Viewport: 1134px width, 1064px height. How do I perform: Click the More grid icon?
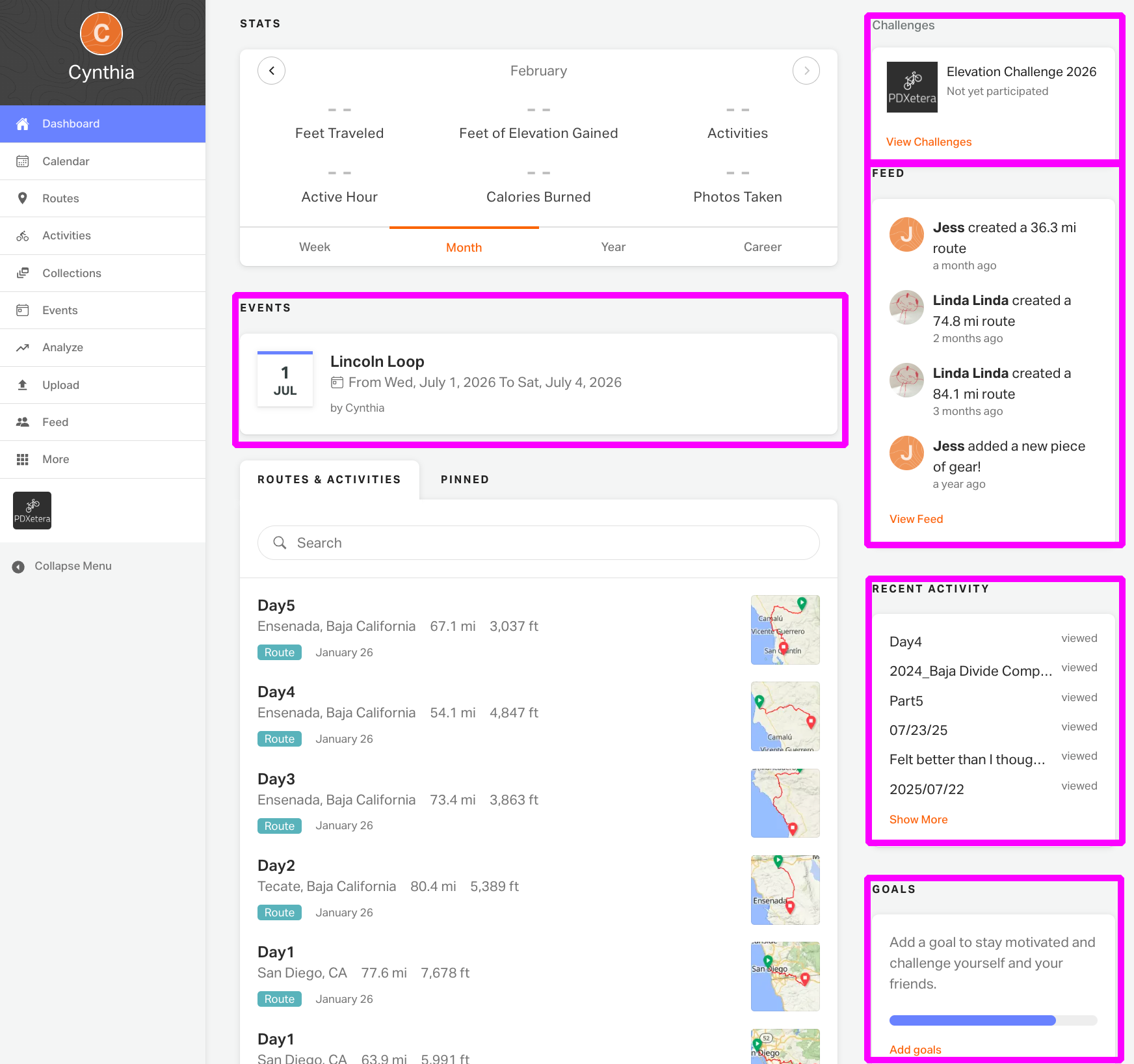coord(23,459)
